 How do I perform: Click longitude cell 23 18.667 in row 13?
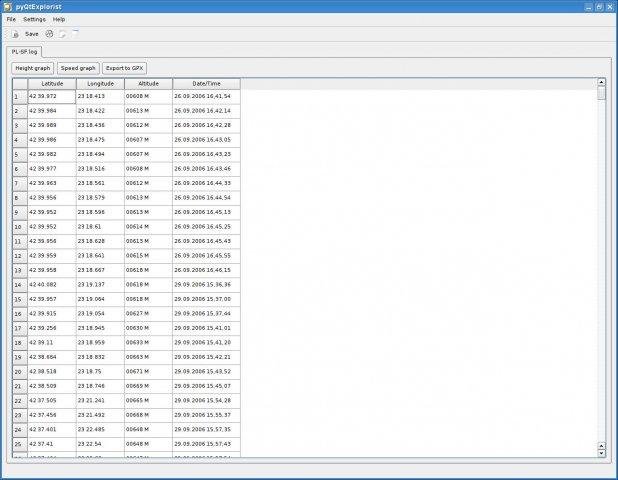101,270
